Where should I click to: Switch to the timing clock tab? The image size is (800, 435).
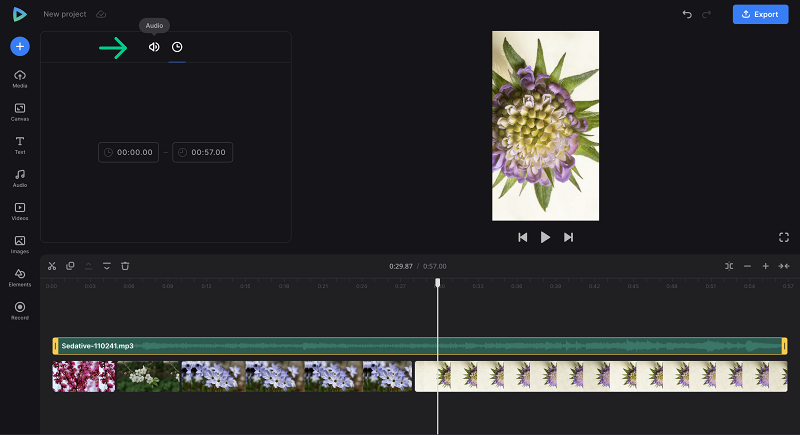177,47
